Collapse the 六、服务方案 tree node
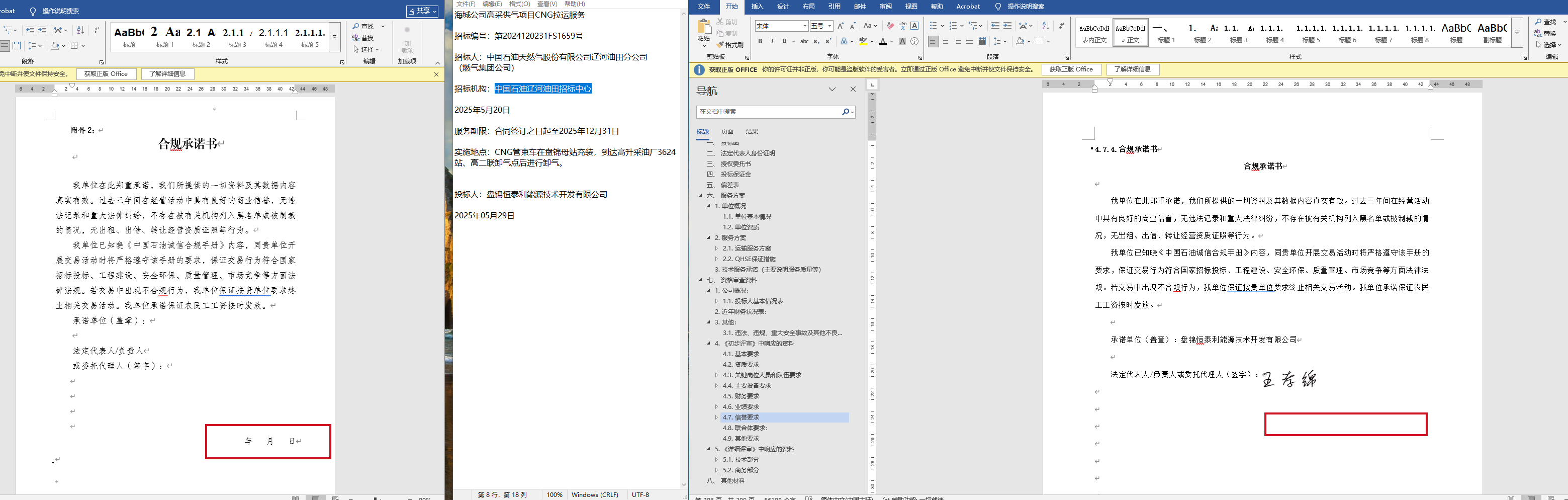Screen dimensions: 1568x500 click(x=700, y=196)
